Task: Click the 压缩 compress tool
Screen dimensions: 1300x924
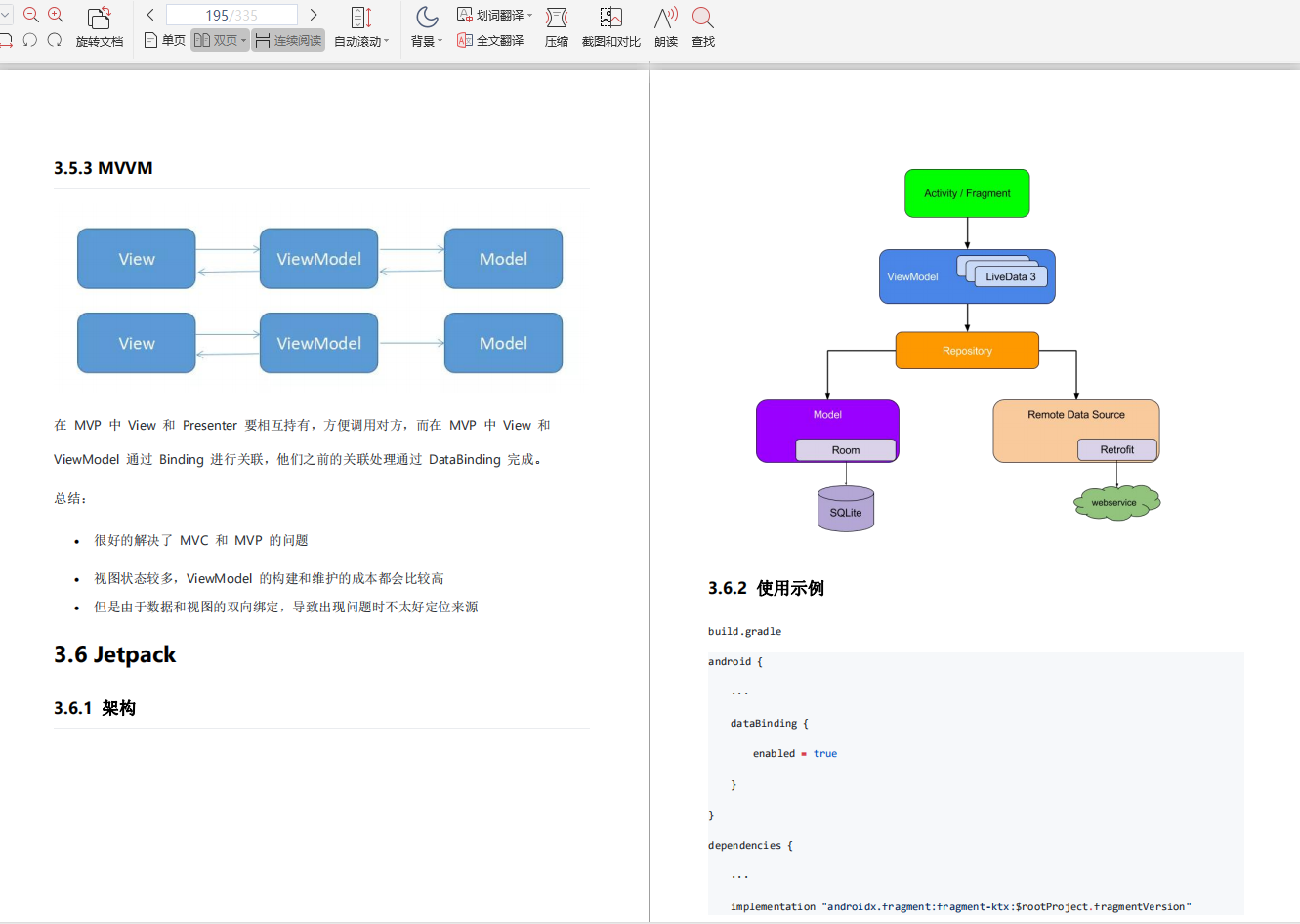Action: click(x=557, y=27)
